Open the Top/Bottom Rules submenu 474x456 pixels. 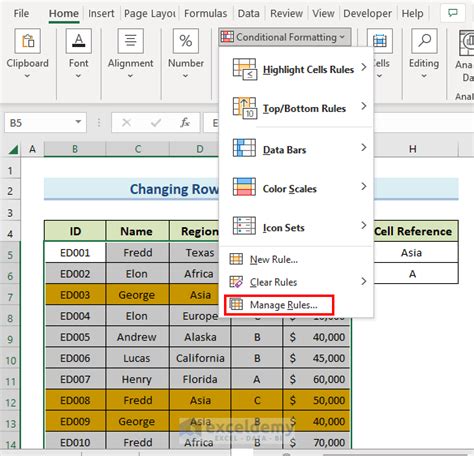[x=297, y=108]
